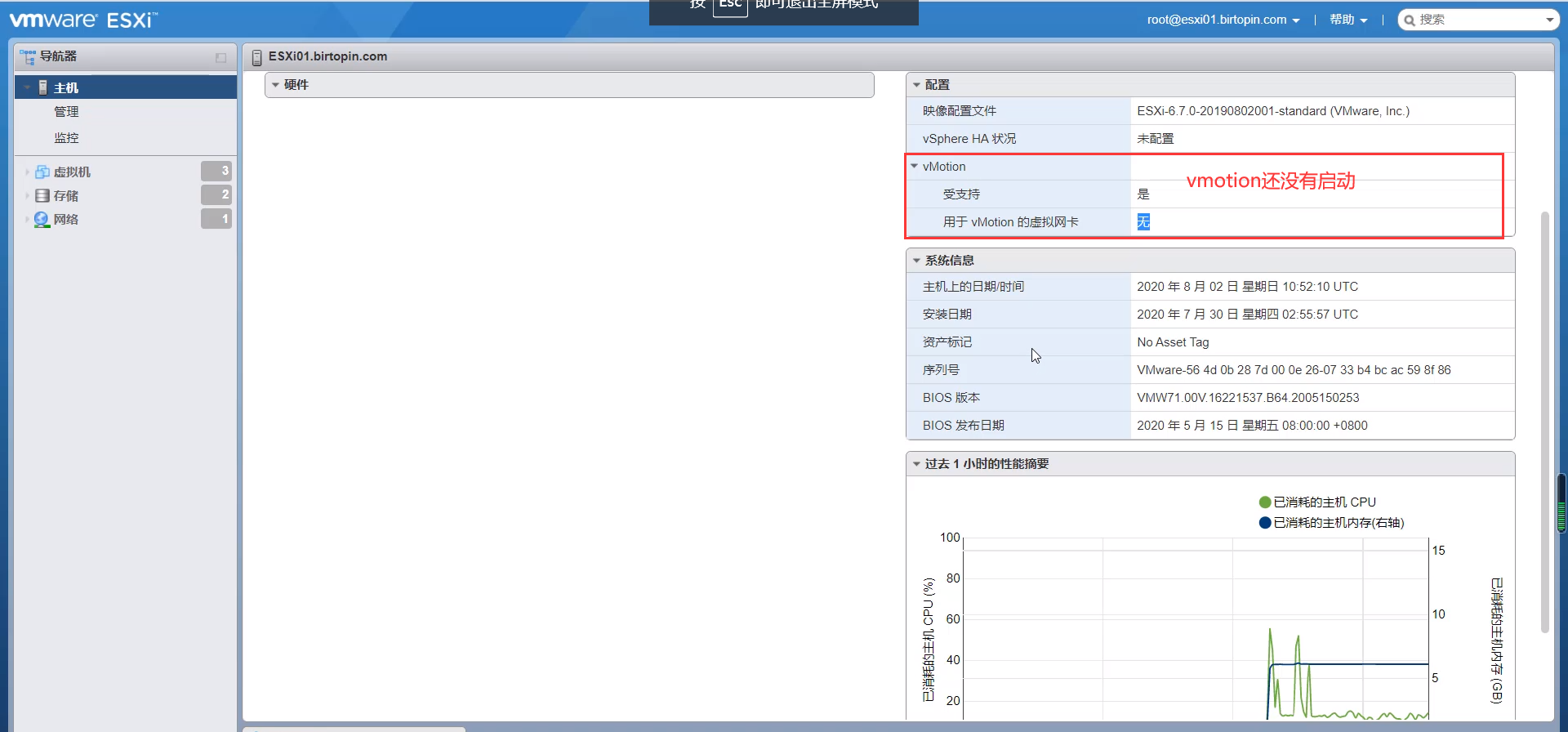The height and width of the screenshot is (732, 1568).
Task: Click the virtual machines count badge 3
Action: tap(216, 171)
